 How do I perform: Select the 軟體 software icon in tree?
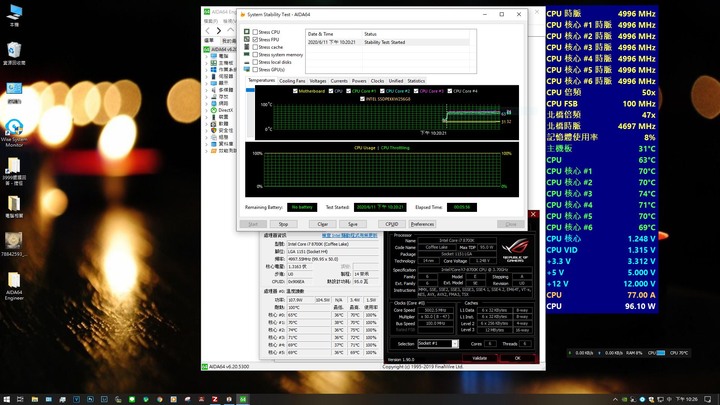214,124
